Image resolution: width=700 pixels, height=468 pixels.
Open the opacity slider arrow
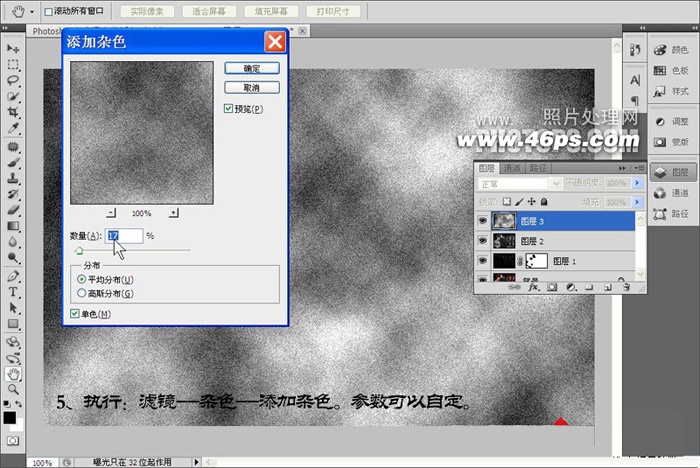point(637,183)
